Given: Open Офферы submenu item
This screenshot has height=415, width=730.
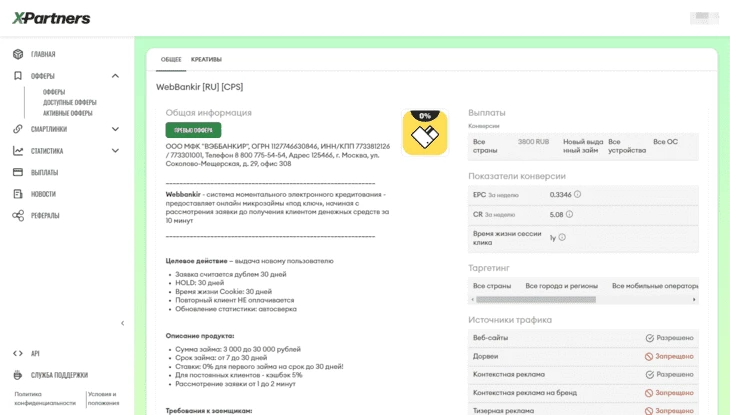Looking at the screenshot, I should point(54,92).
